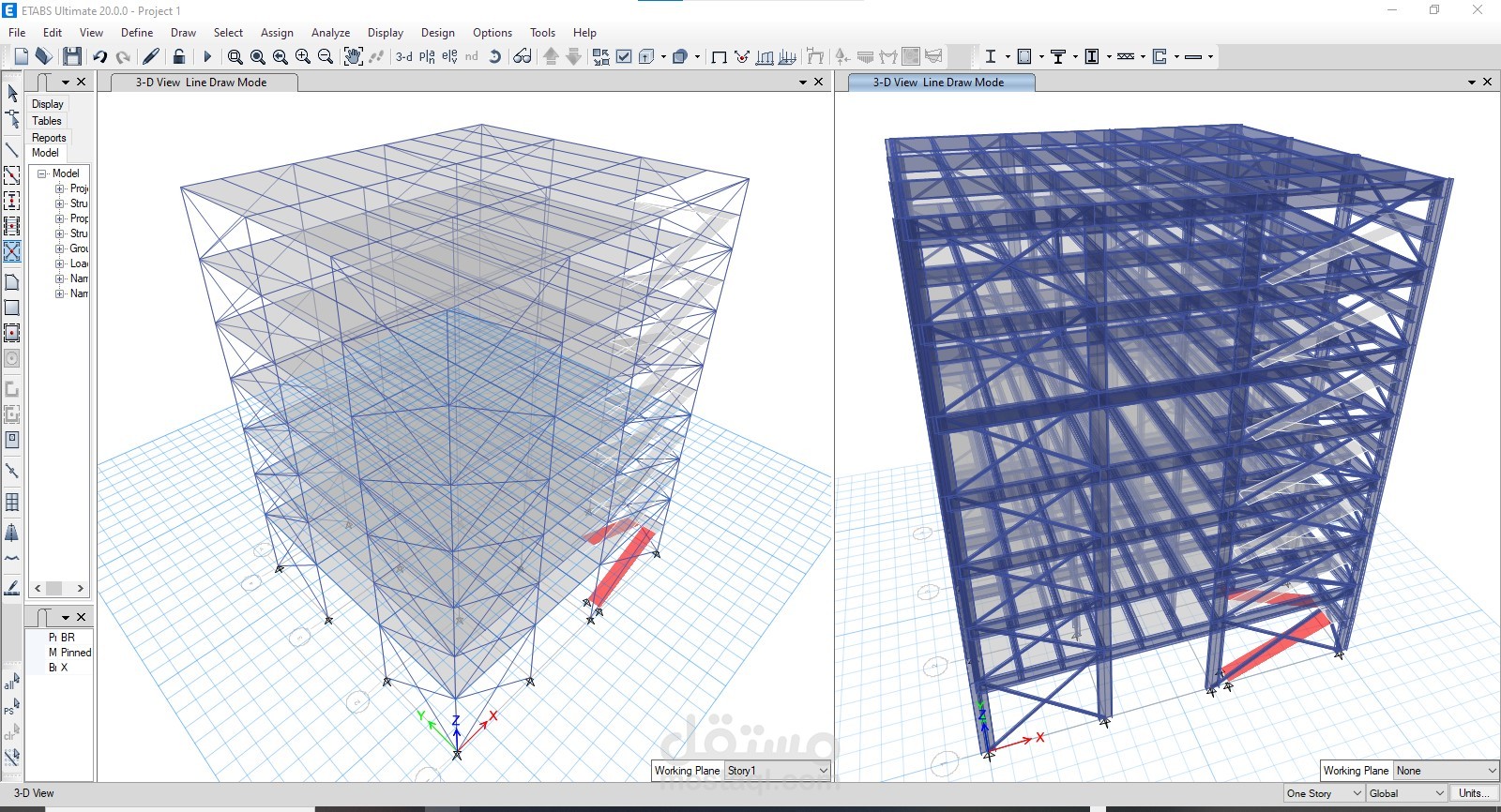This screenshot has width=1501, height=812.
Task: Click the New Model toolbar icon
Action: click(x=21, y=57)
